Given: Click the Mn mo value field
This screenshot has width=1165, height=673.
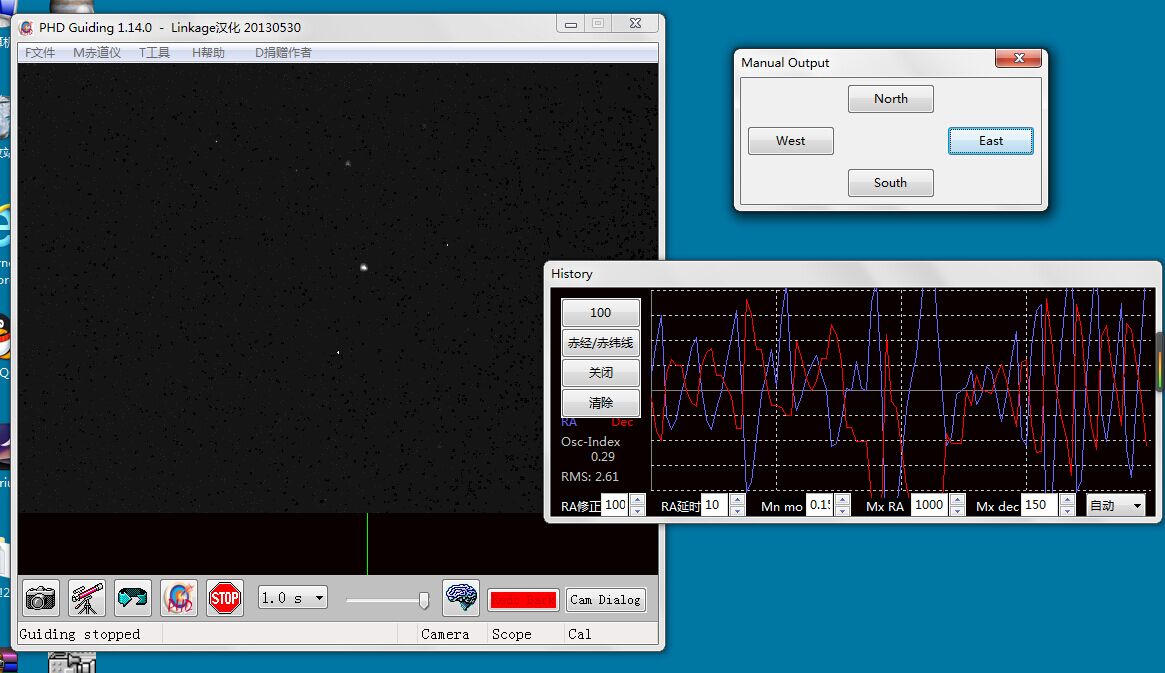Looking at the screenshot, I should (820, 505).
